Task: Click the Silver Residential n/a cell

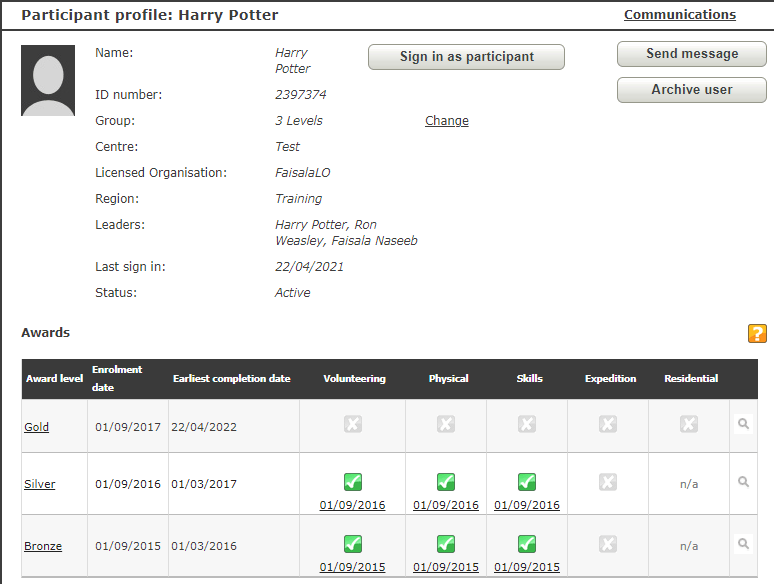Action: point(689,484)
